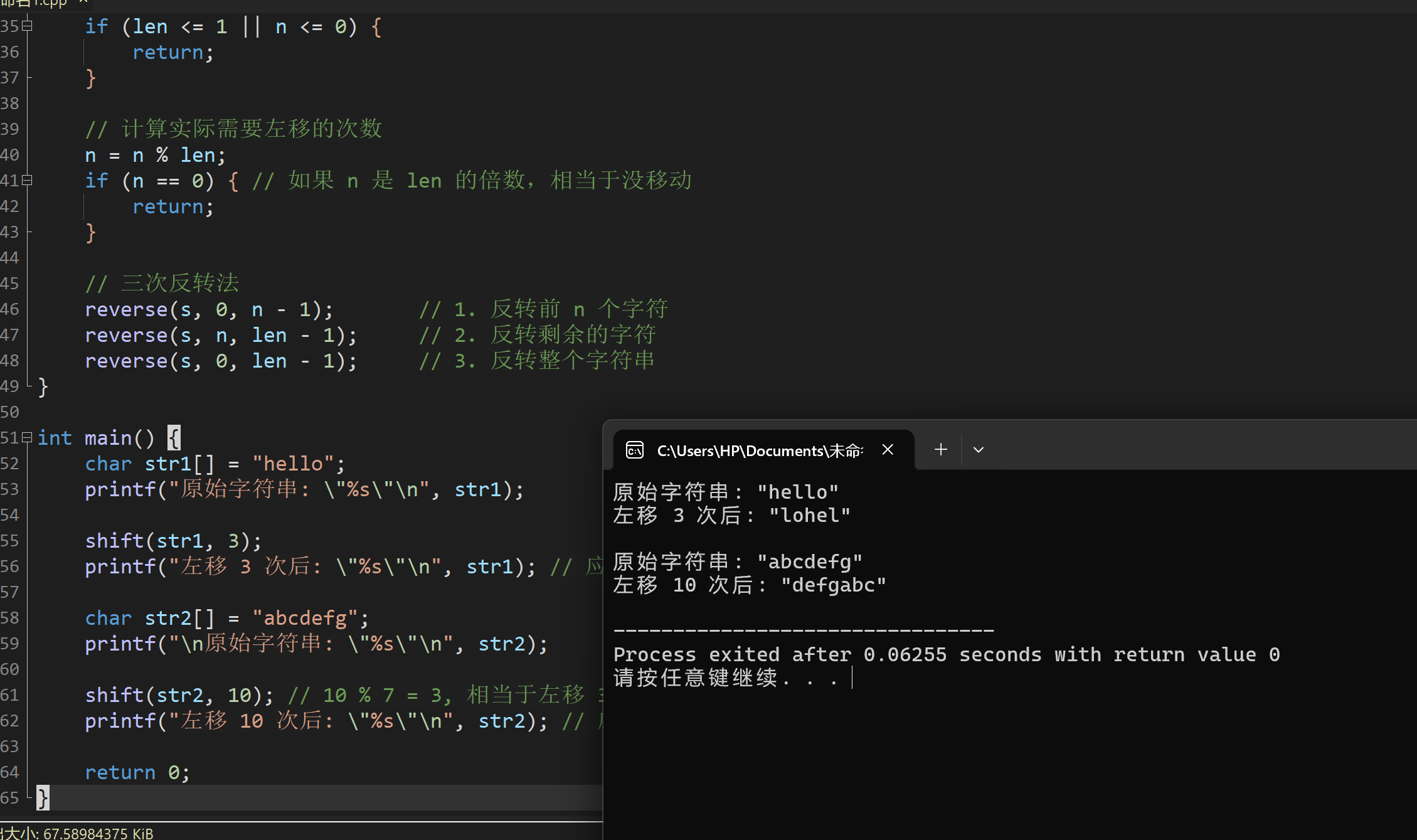Open a new terminal tab with plus button
The image size is (1417, 840).
pyautogui.click(x=940, y=450)
